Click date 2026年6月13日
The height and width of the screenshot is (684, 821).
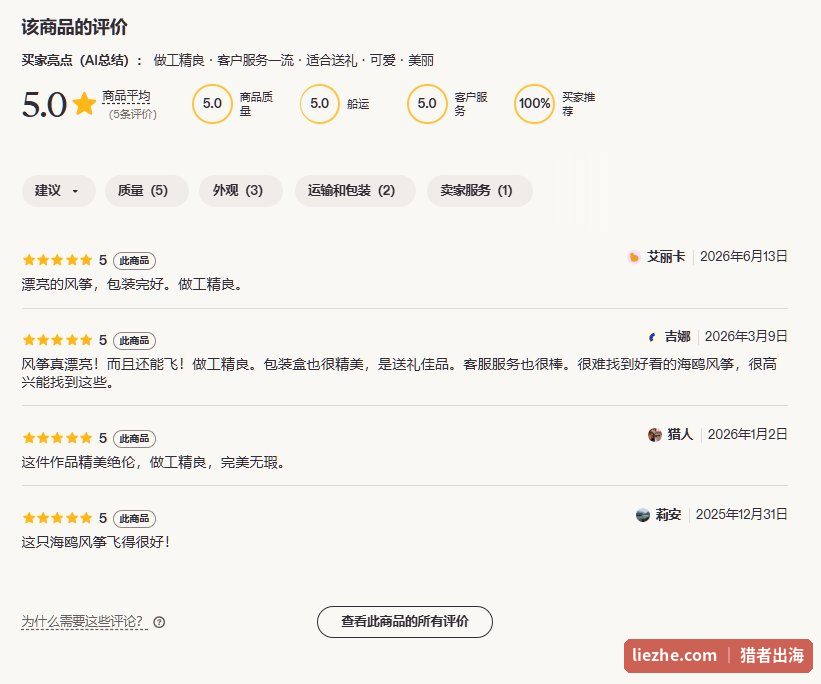(x=744, y=256)
